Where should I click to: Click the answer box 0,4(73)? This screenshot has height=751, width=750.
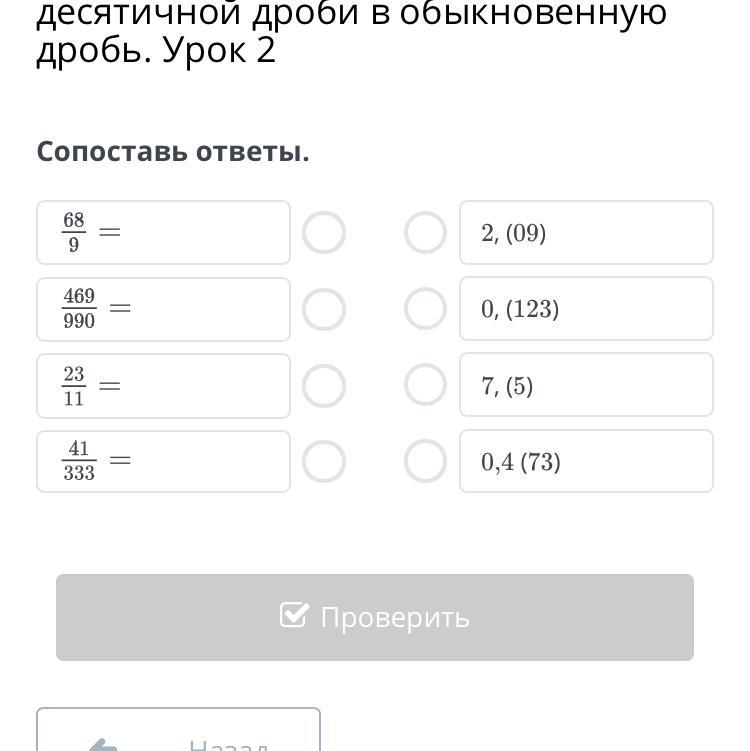[586, 462]
